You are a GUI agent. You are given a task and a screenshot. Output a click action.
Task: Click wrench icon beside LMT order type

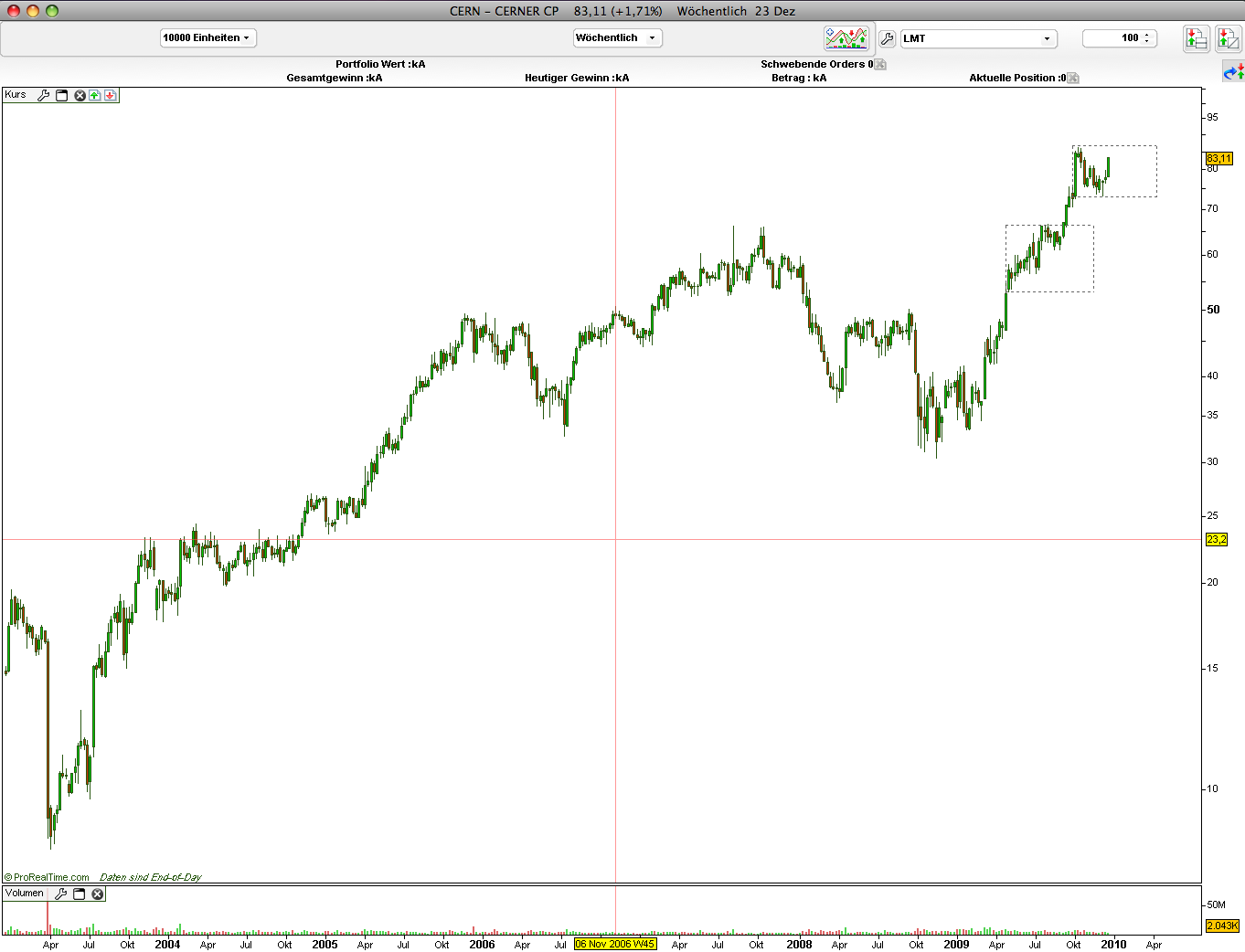887,38
